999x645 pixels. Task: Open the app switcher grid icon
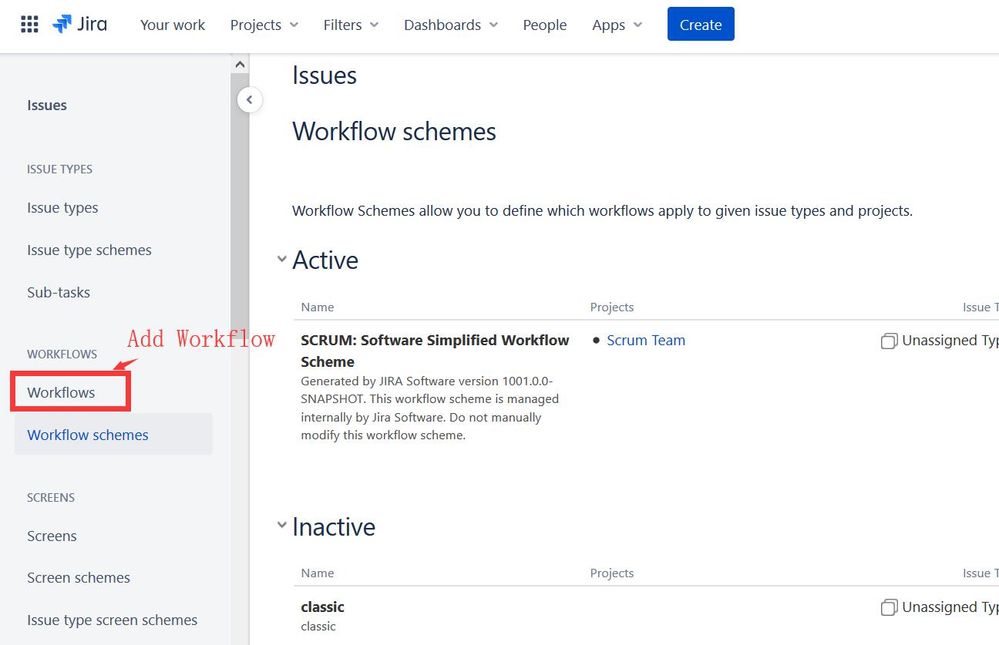click(x=29, y=24)
